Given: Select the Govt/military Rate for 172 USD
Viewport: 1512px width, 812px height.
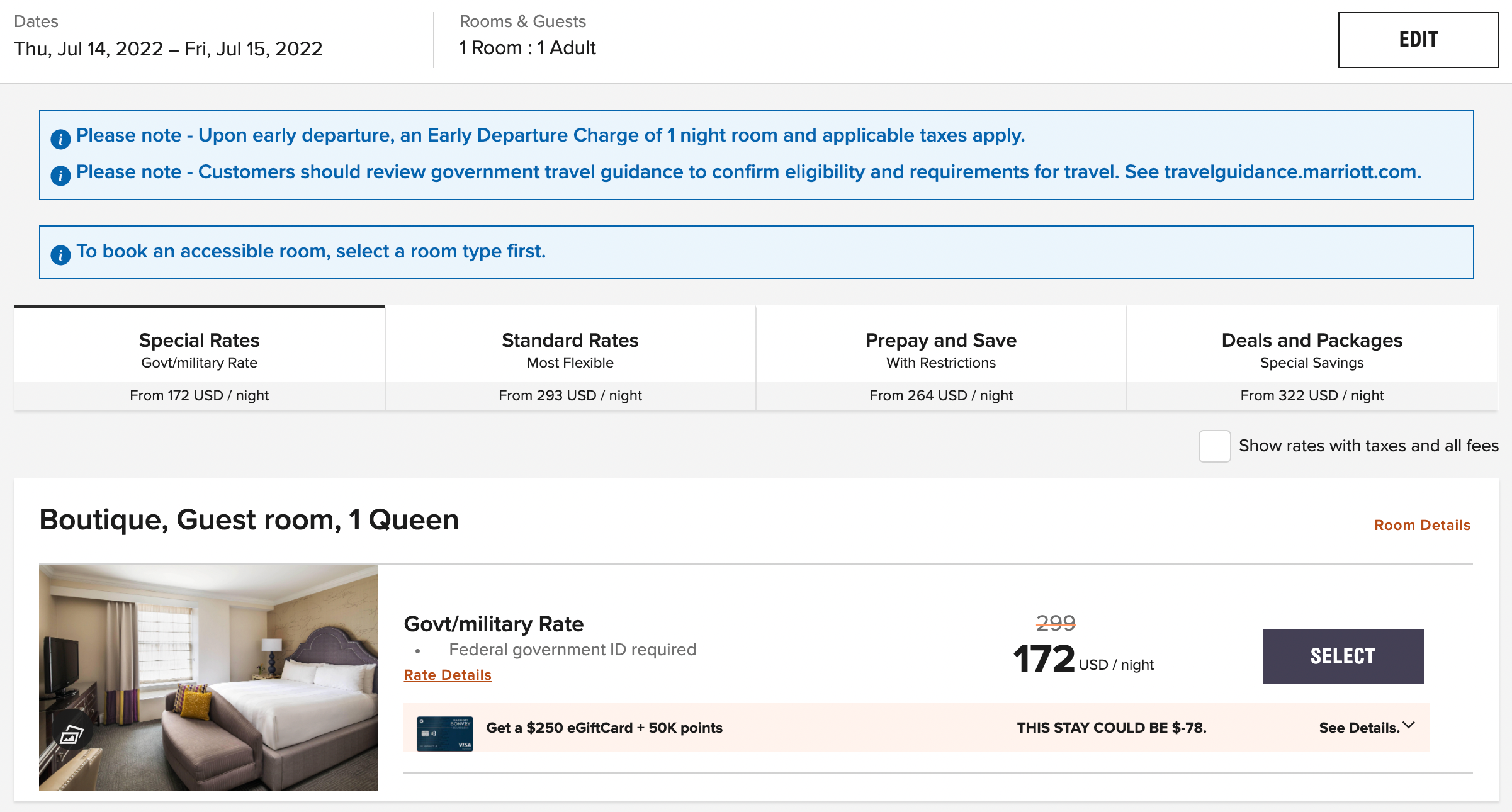Looking at the screenshot, I should coord(1342,656).
